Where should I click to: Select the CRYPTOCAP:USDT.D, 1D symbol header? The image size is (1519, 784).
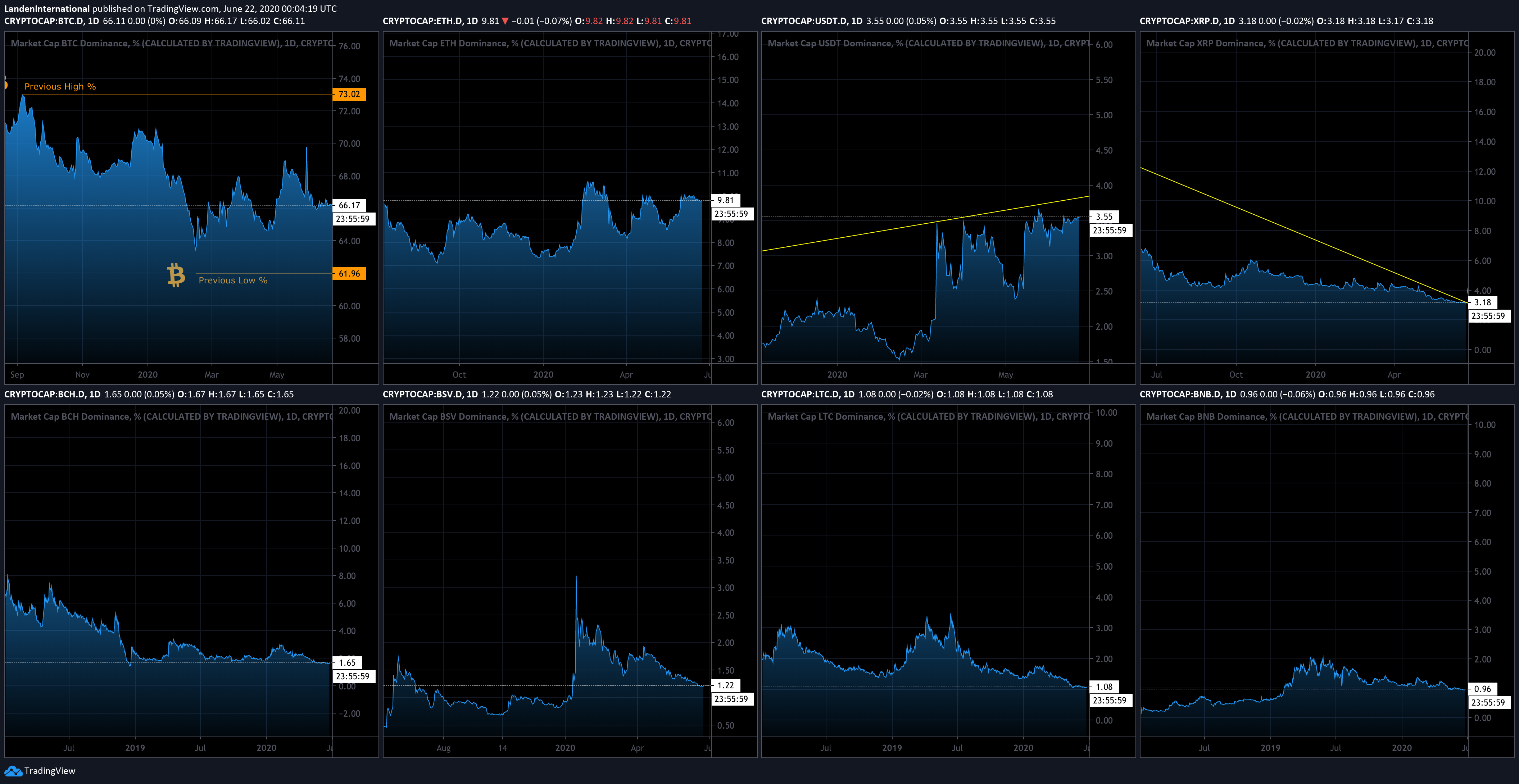pyautogui.click(x=811, y=21)
